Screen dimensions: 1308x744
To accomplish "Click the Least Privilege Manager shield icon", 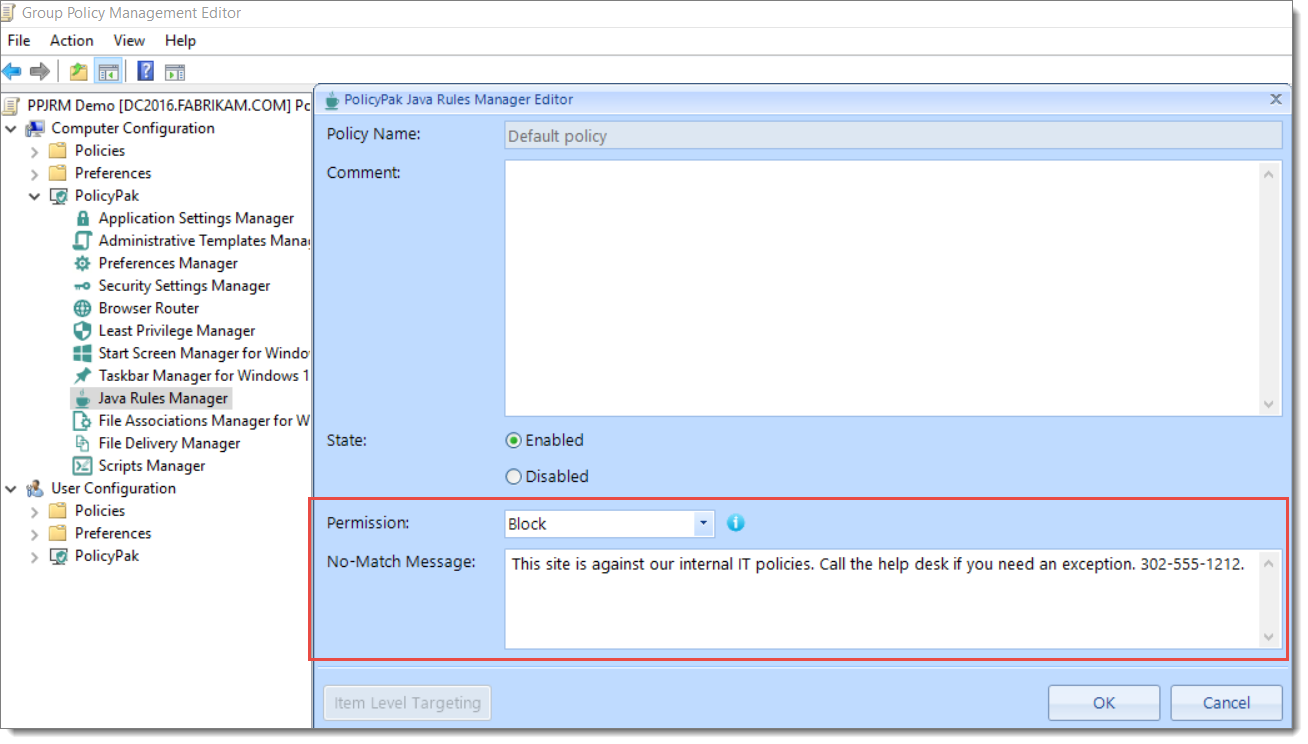I will coord(83,331).
